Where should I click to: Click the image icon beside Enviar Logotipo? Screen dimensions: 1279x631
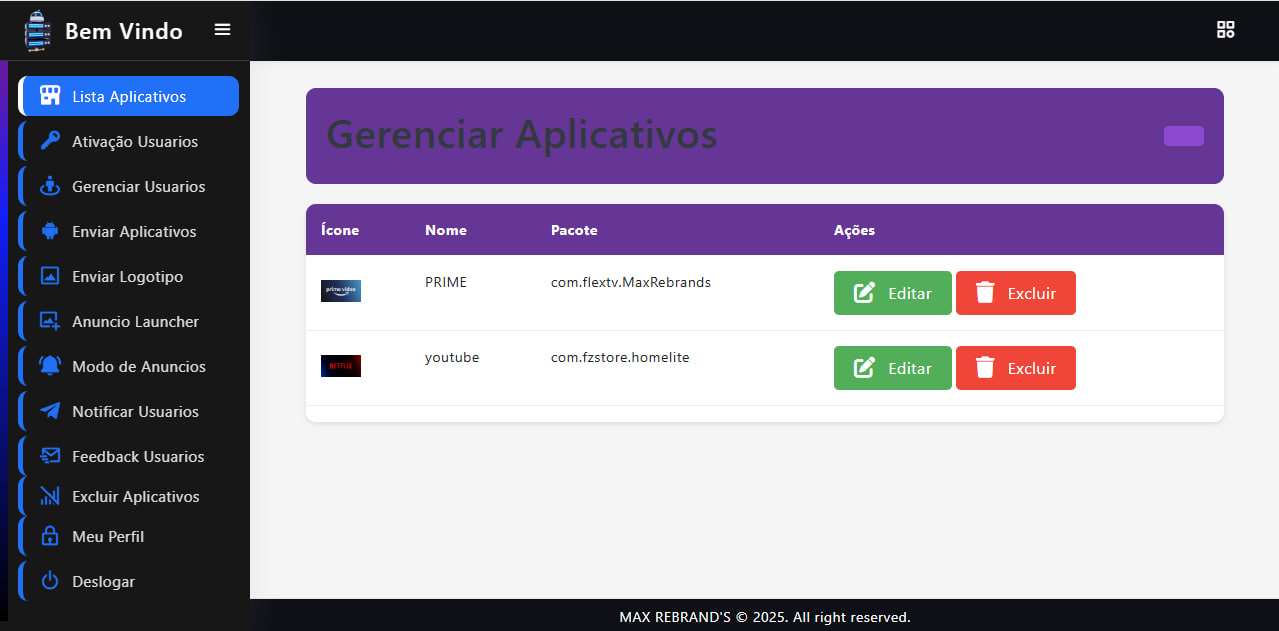click(x=50, y=276)
